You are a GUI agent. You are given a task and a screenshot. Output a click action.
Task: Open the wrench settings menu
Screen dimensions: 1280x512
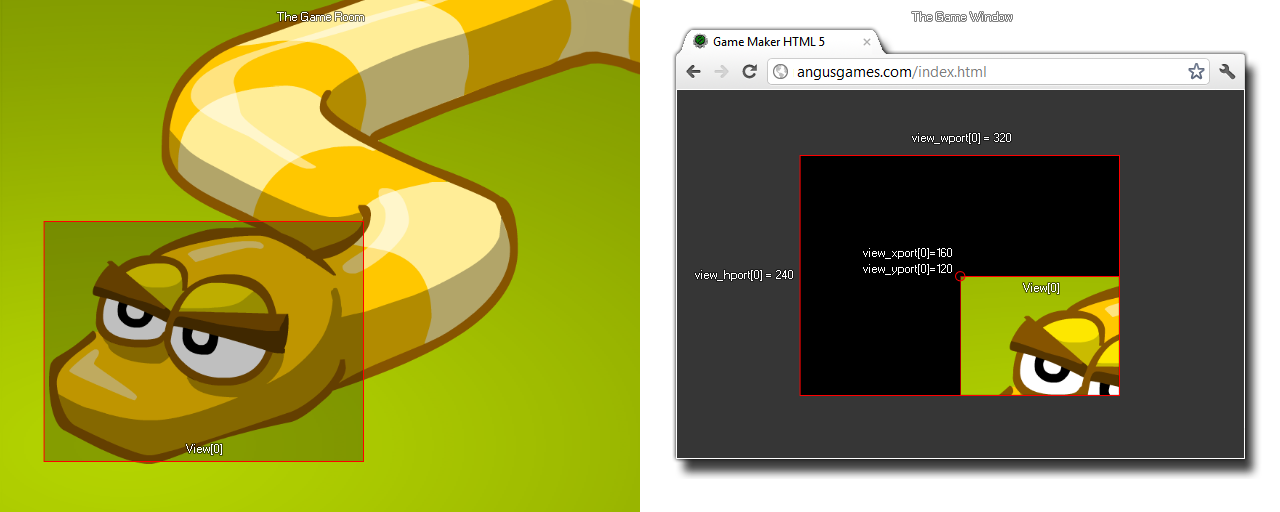(1227, 72)
